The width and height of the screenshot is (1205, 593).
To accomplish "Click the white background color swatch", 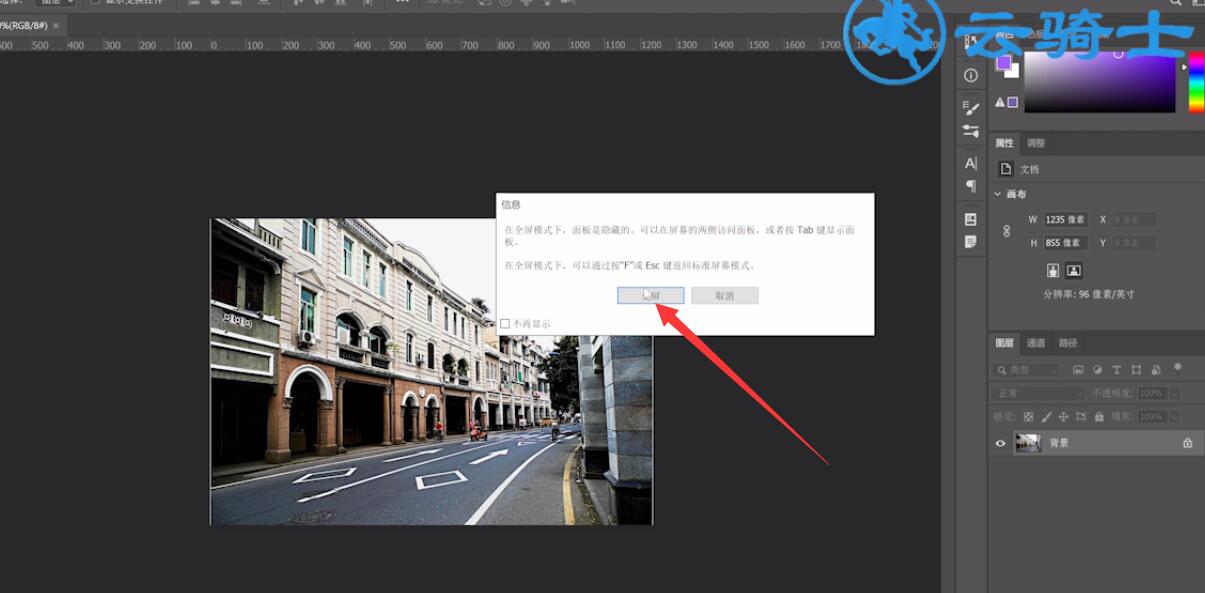I will click(x=1013, y=71).
